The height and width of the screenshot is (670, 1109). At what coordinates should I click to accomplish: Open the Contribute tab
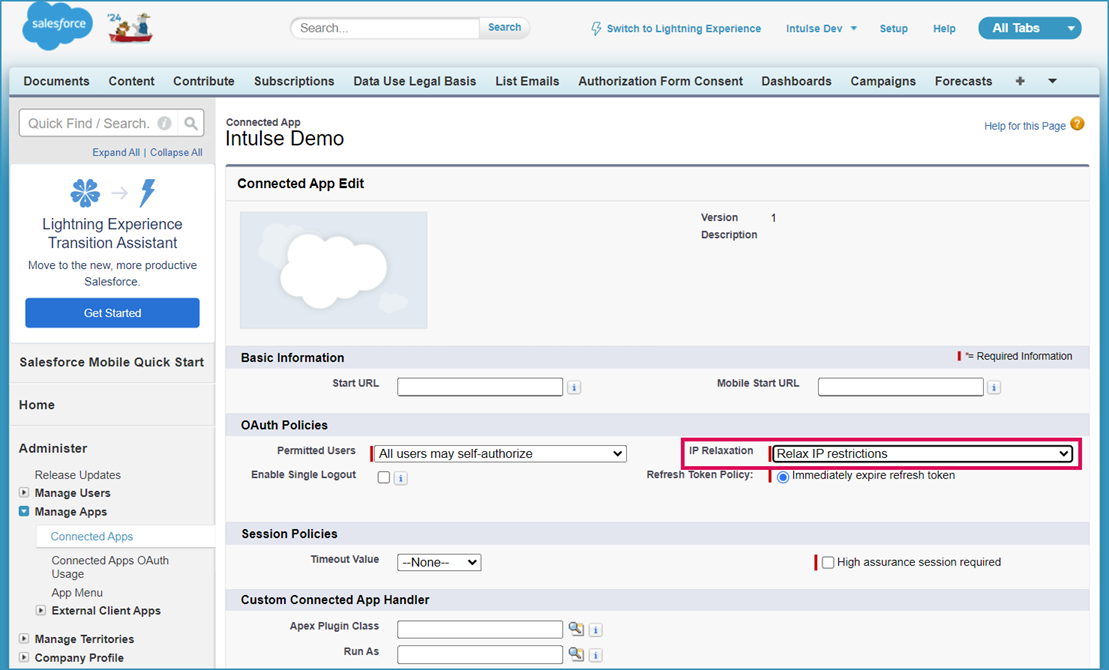(x=204, y=81)
